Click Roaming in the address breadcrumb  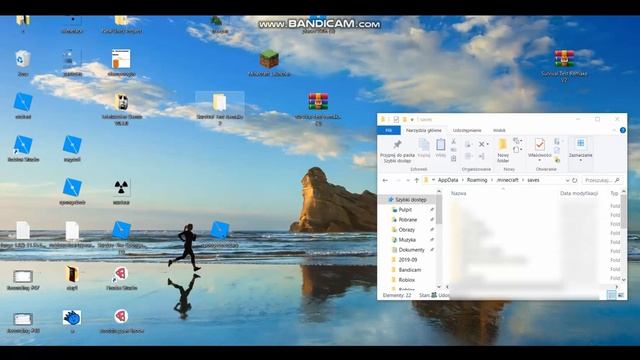[477, 180]
